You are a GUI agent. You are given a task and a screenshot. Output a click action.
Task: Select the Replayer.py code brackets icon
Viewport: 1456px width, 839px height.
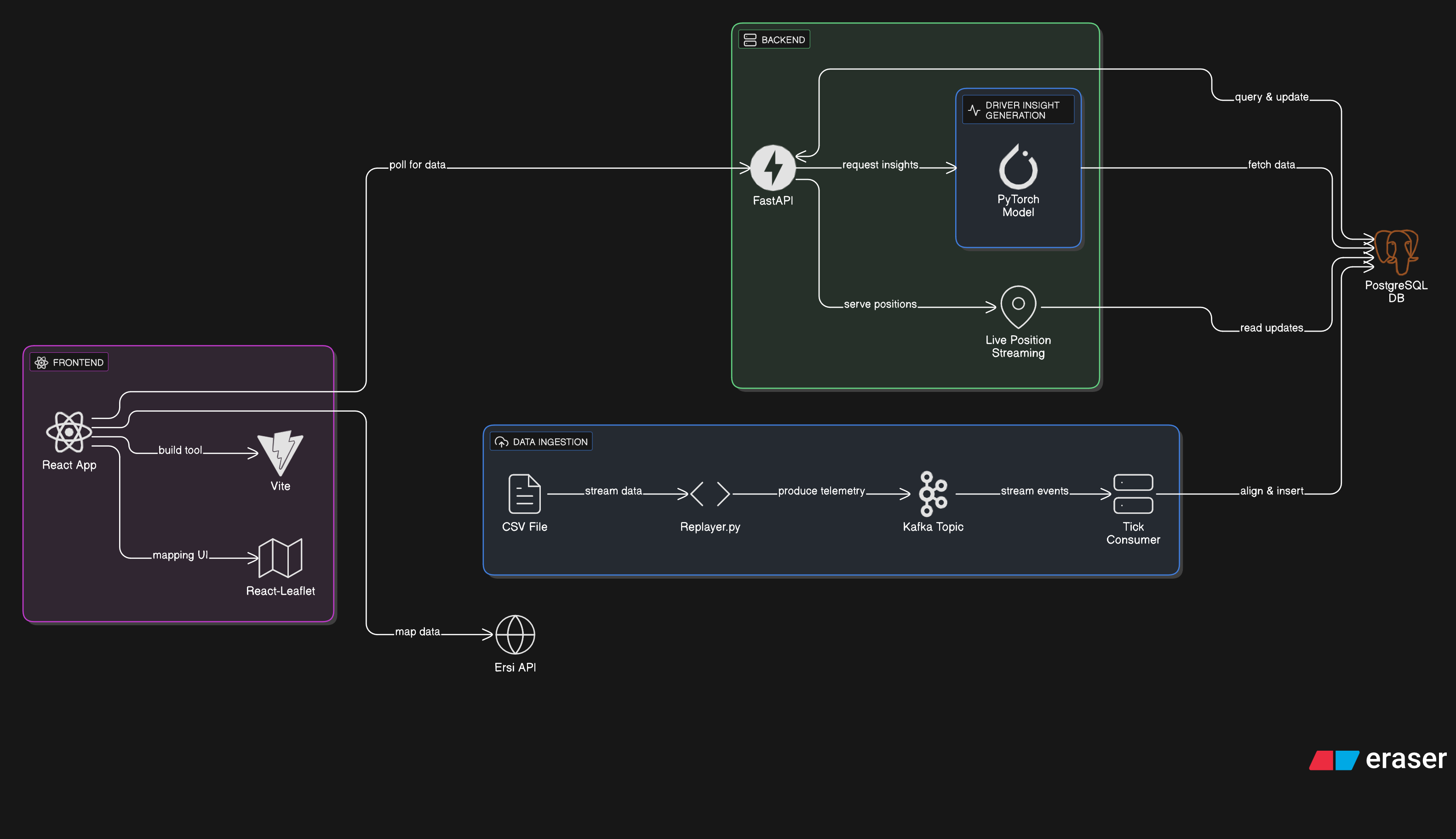click(x=710, y=494)
